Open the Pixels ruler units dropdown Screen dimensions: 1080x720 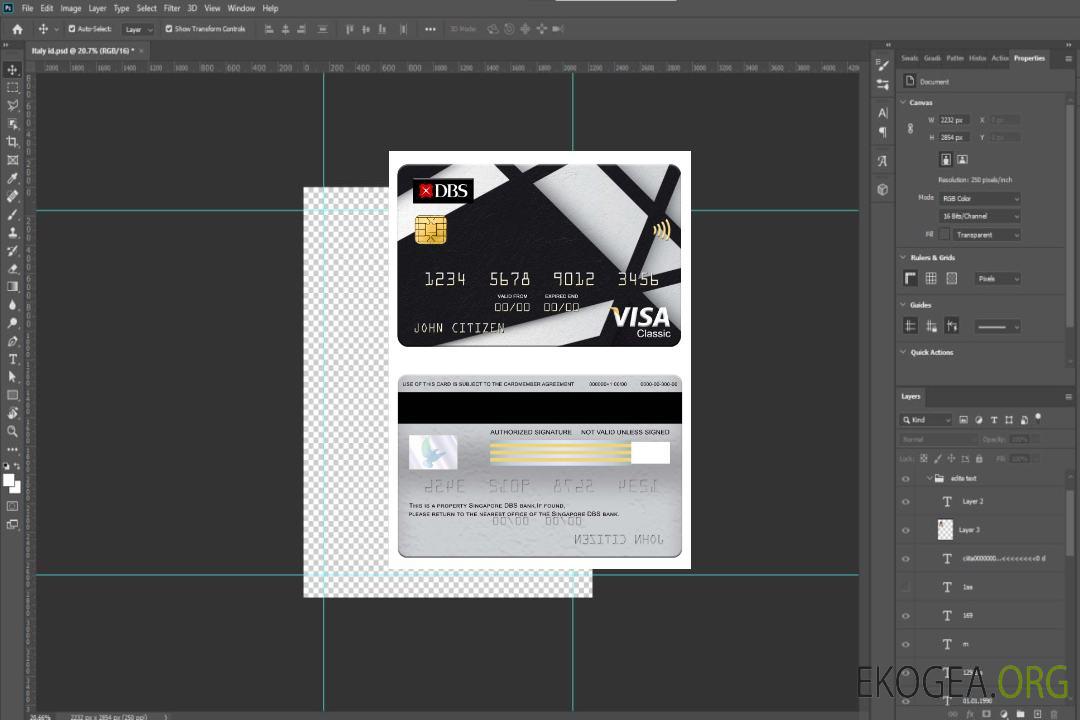998,278
